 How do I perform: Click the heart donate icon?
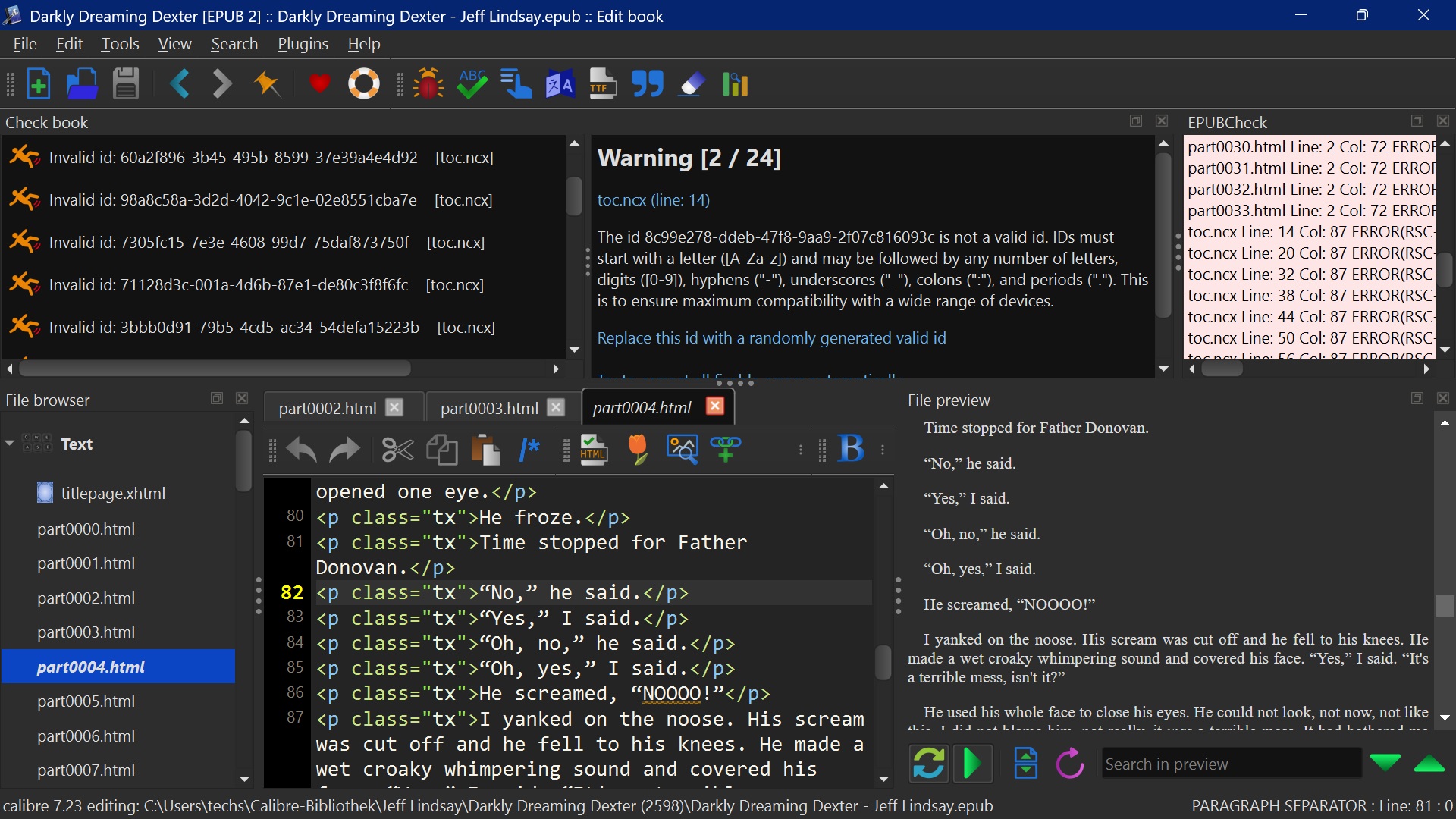tap(319, 84)
